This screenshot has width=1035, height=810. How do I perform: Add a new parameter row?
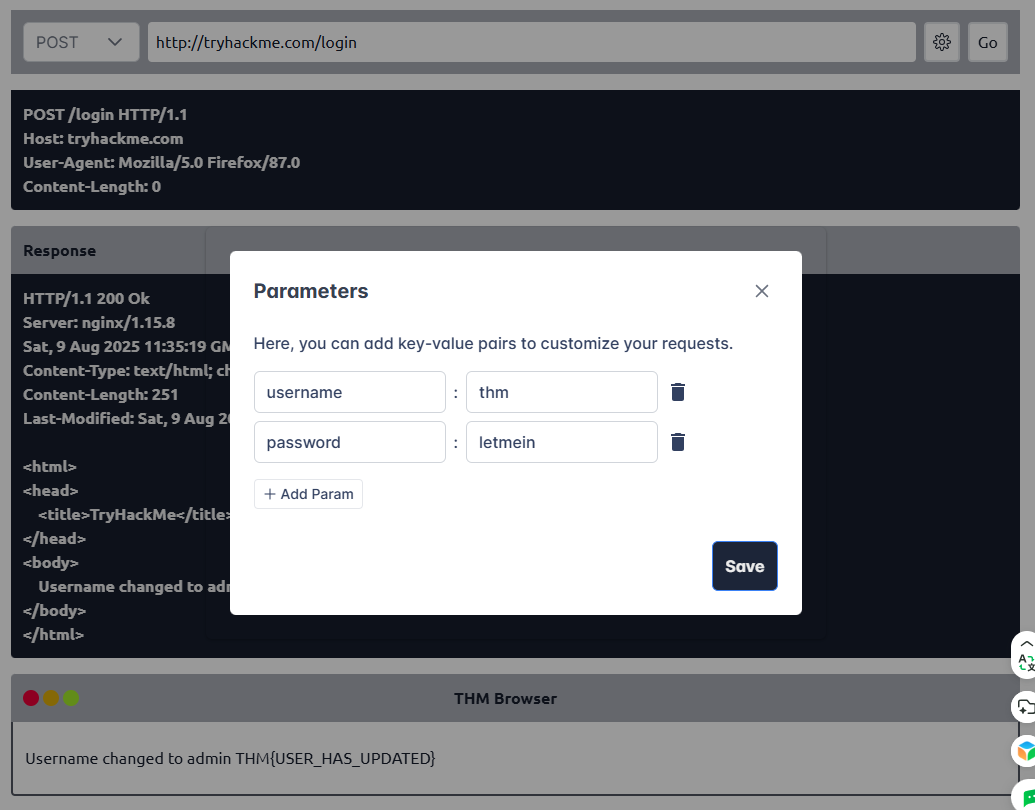click(x=308, y=494)
